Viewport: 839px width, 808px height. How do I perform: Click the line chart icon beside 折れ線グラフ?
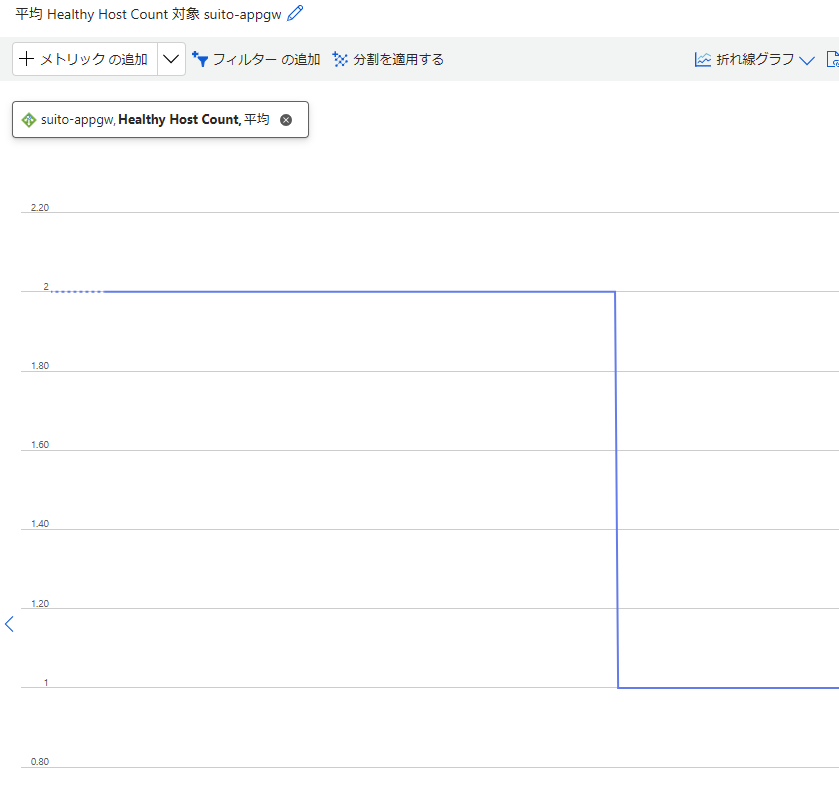(703, 59)
